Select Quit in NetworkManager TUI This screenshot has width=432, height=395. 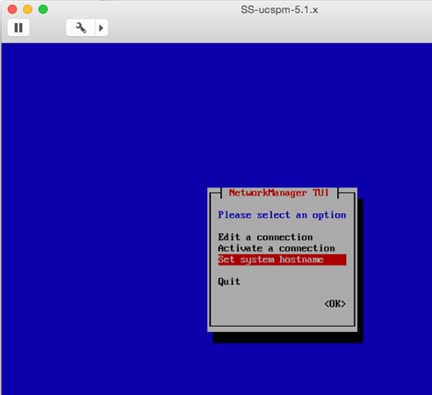click(229, 282)
